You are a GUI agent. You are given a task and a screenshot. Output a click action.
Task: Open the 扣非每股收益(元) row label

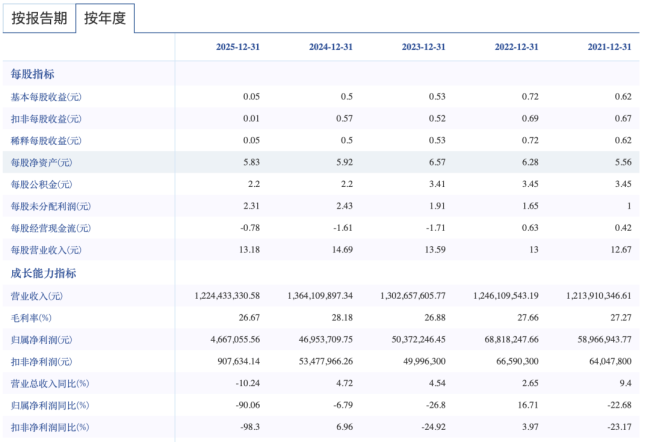click(46, 119)
